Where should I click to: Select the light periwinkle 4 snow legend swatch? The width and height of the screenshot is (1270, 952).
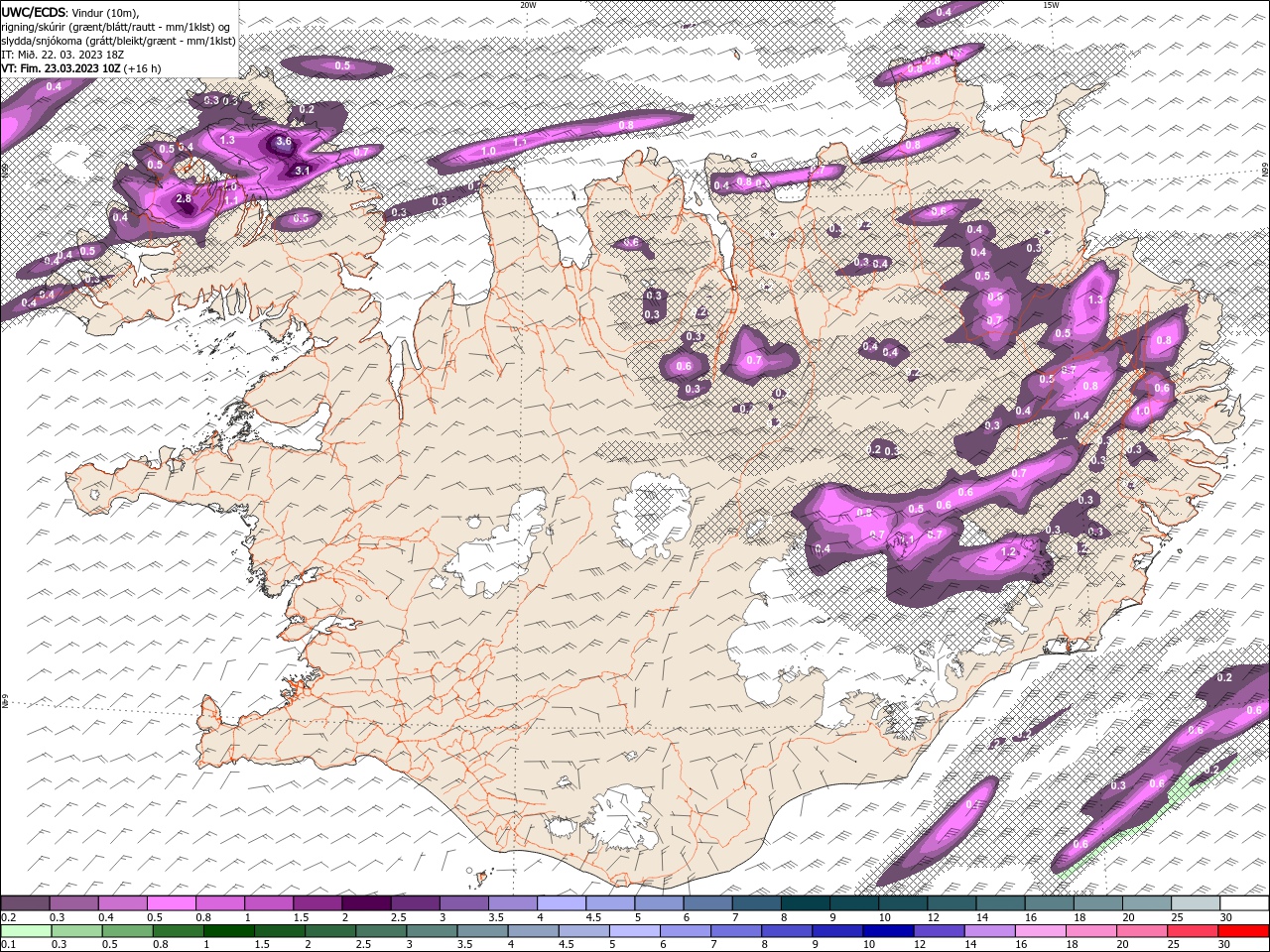click(562, 902)
